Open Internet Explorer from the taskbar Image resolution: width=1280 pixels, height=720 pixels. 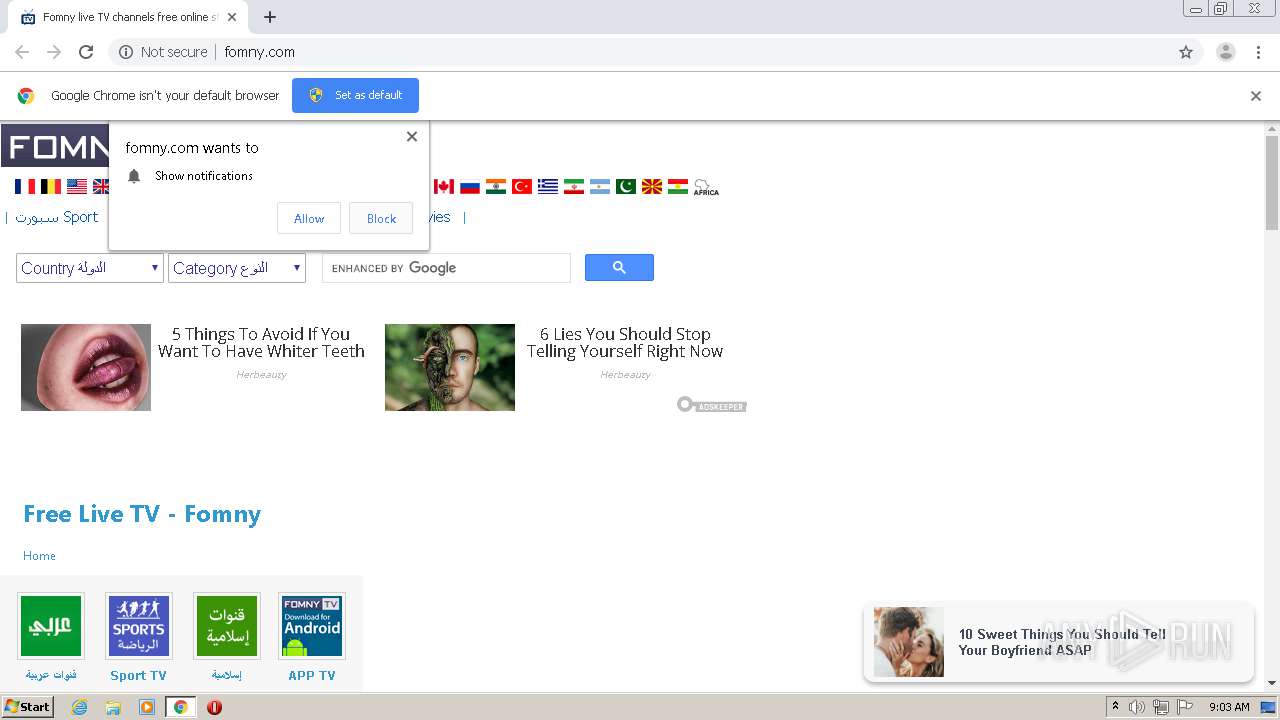[x=79, y=707]
